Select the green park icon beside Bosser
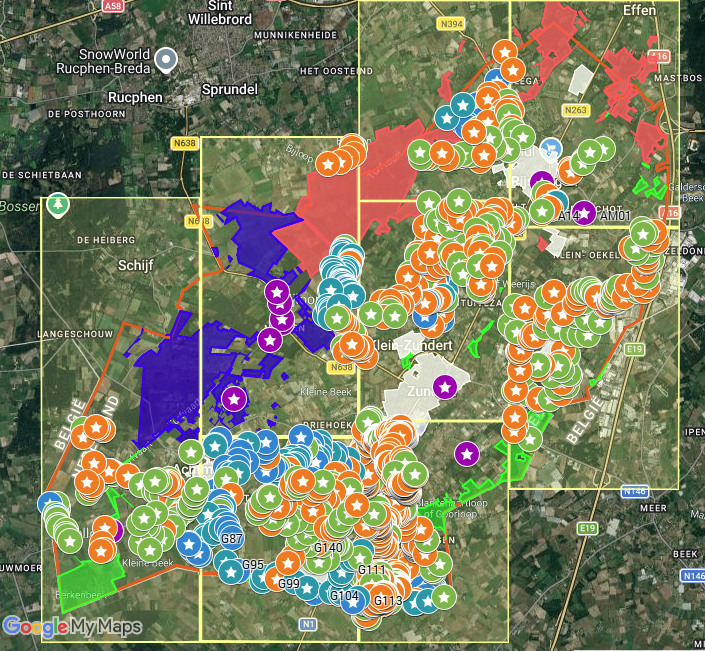 click(58, 205)
